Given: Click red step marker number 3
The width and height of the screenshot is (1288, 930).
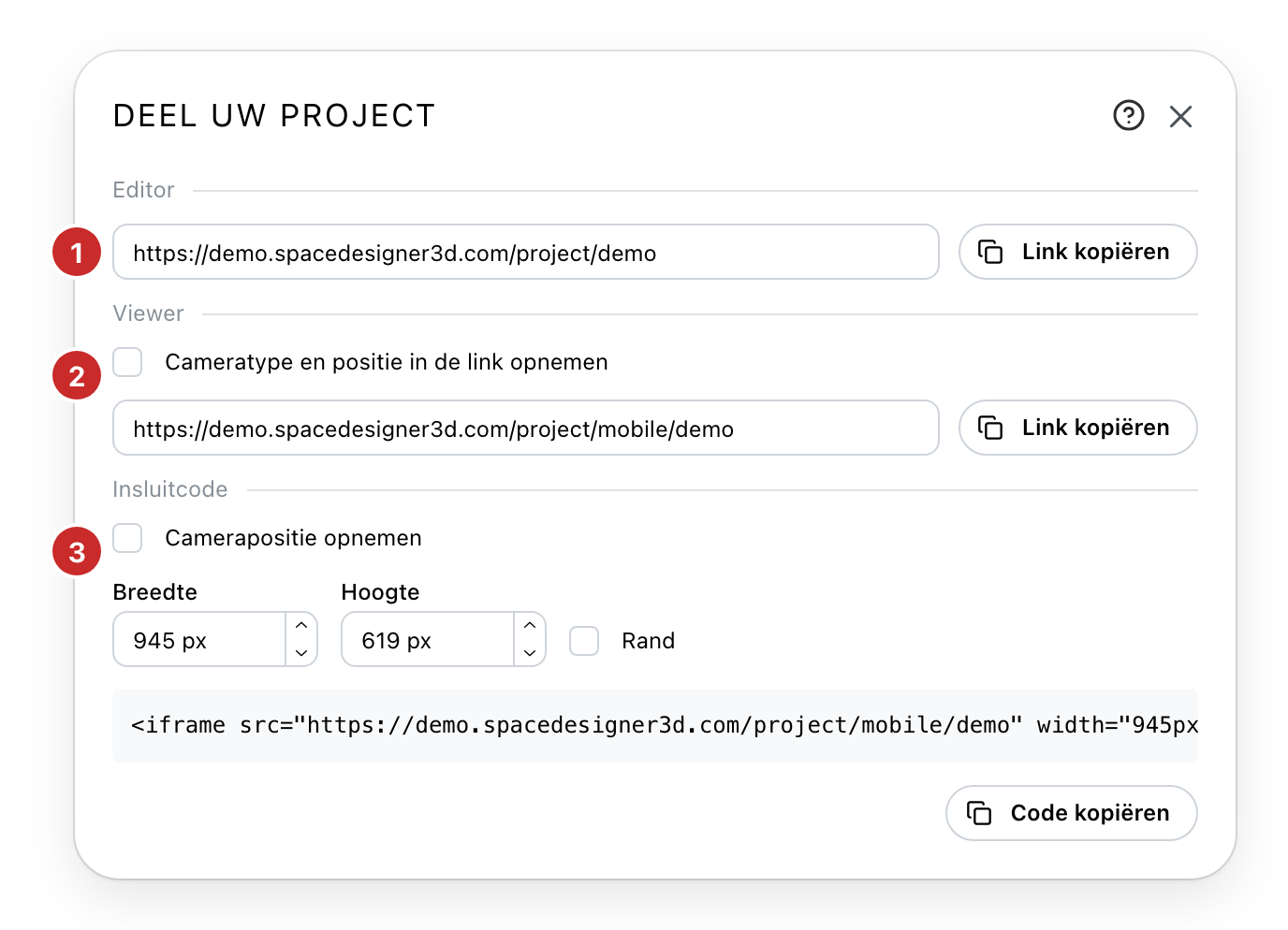Looking at the screenshot, I should click(77, 552).
